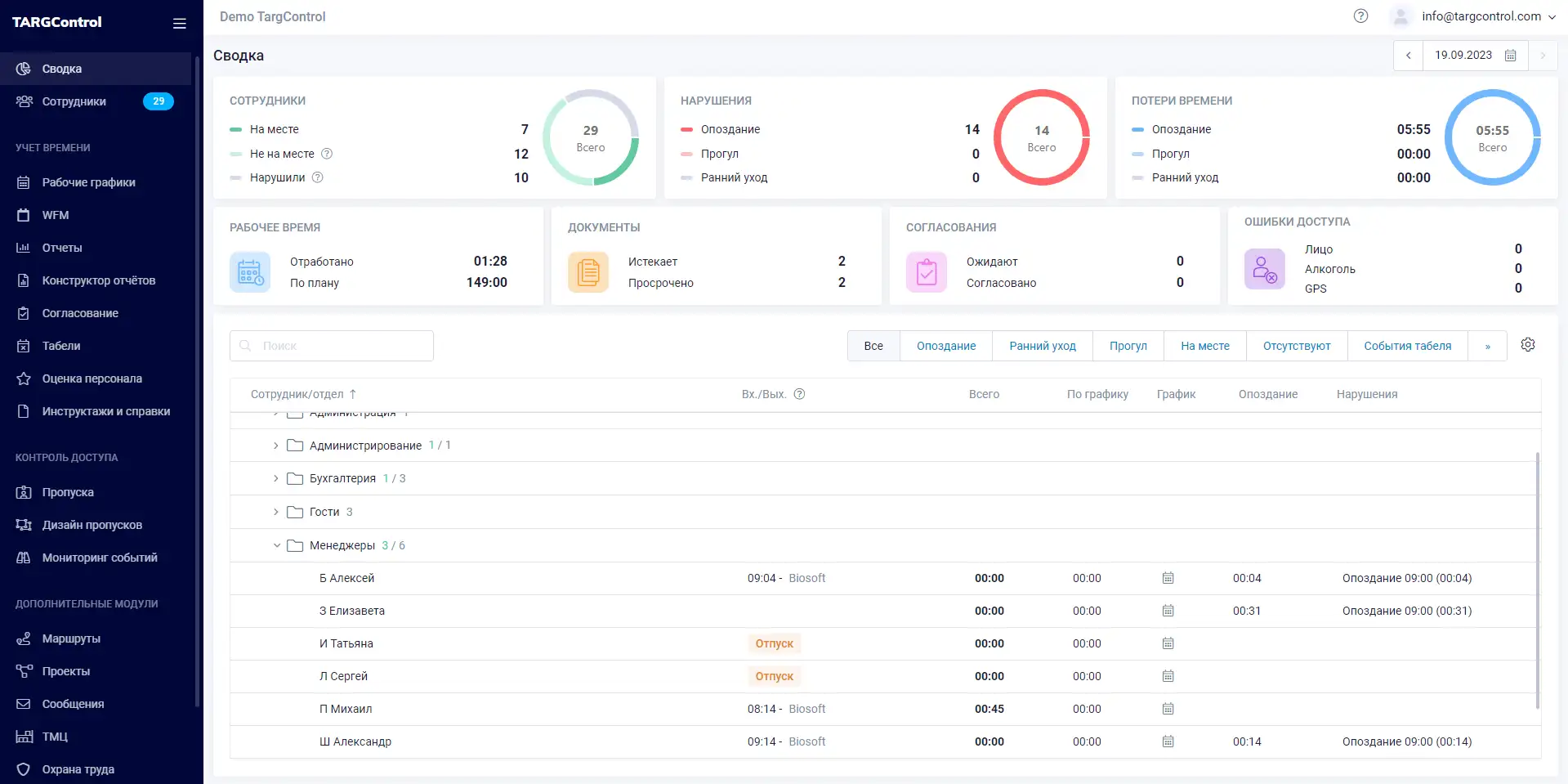Expand the Бухгалтерия folder
The width and height of the screenshot is (1568, 784).
click(276, 478)
